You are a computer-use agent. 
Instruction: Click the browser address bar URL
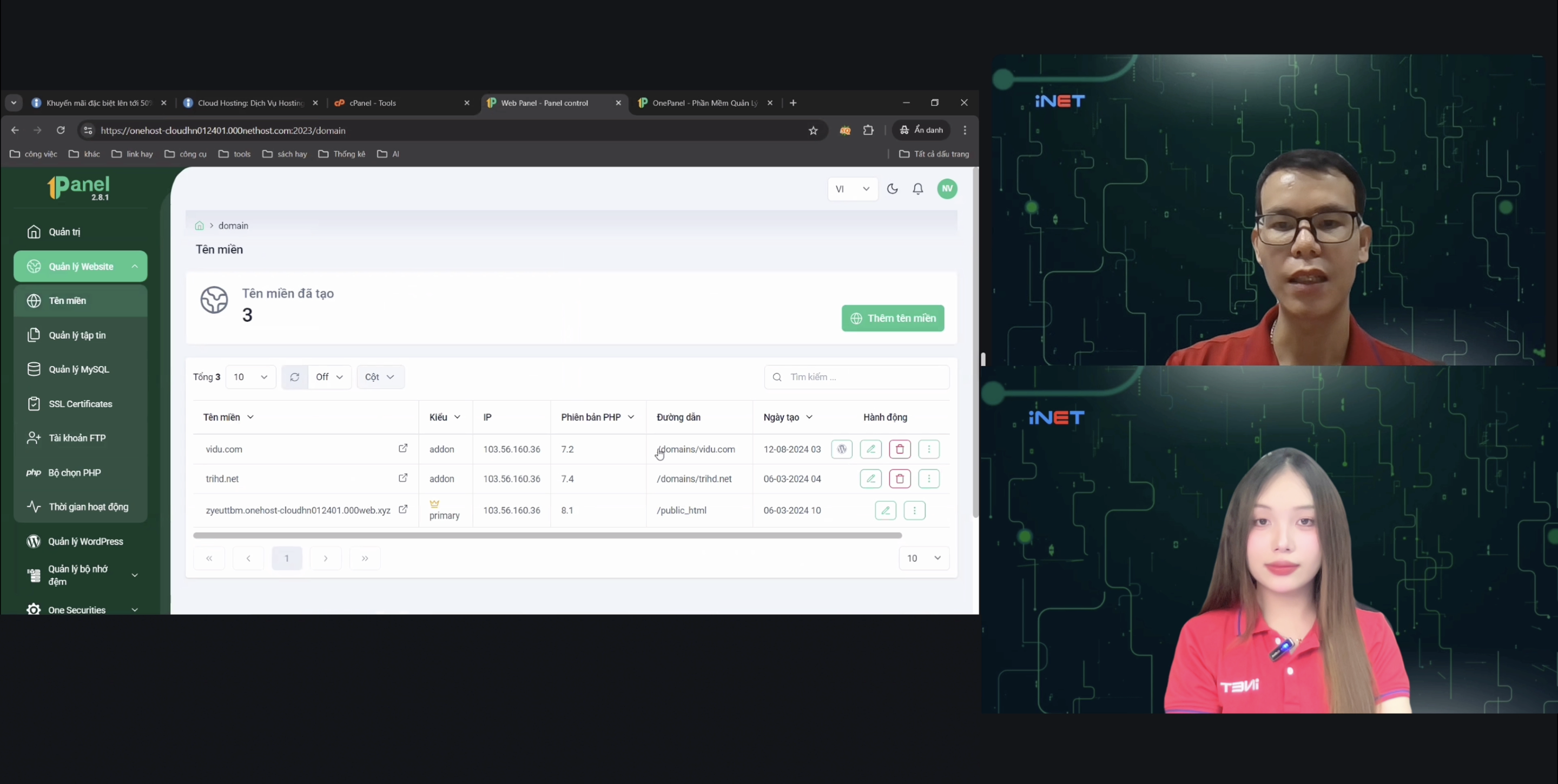coord(222,130)
